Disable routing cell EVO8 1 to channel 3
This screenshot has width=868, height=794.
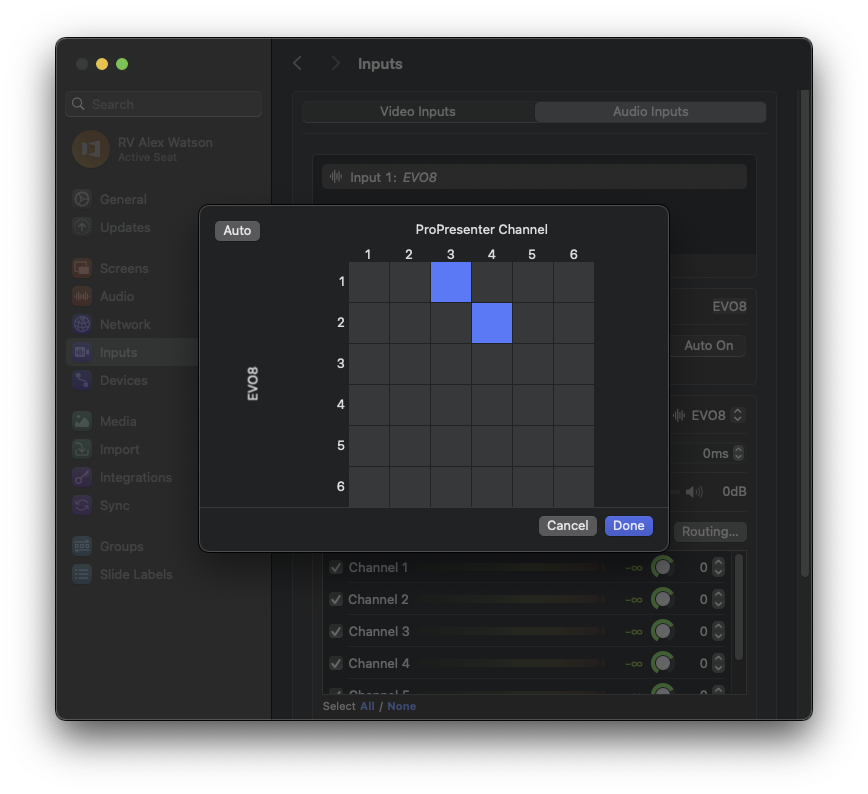point(451,282)
